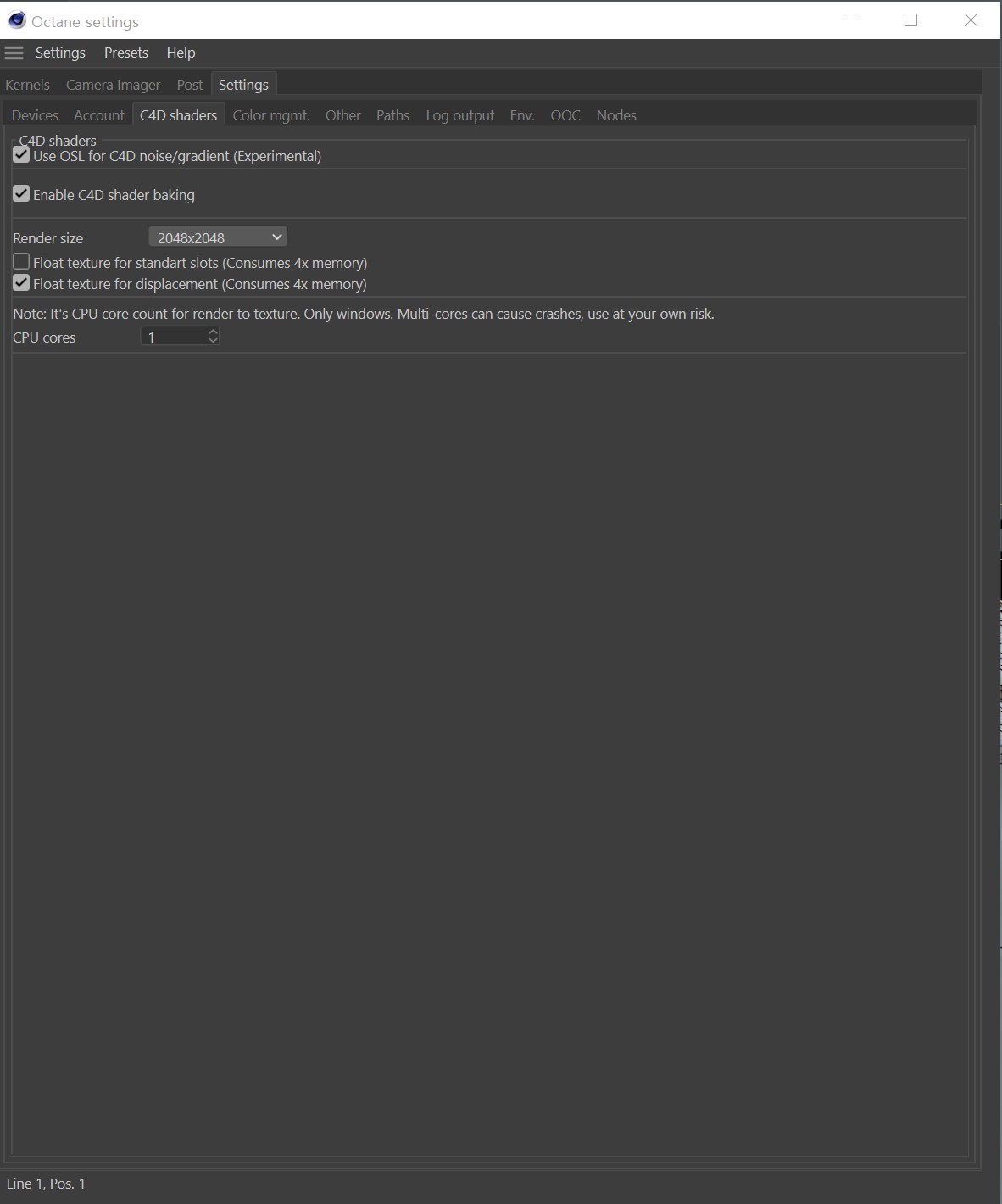Click the CPU cores value field
The image size is (1002, 1204).
[x=174, y=337]
